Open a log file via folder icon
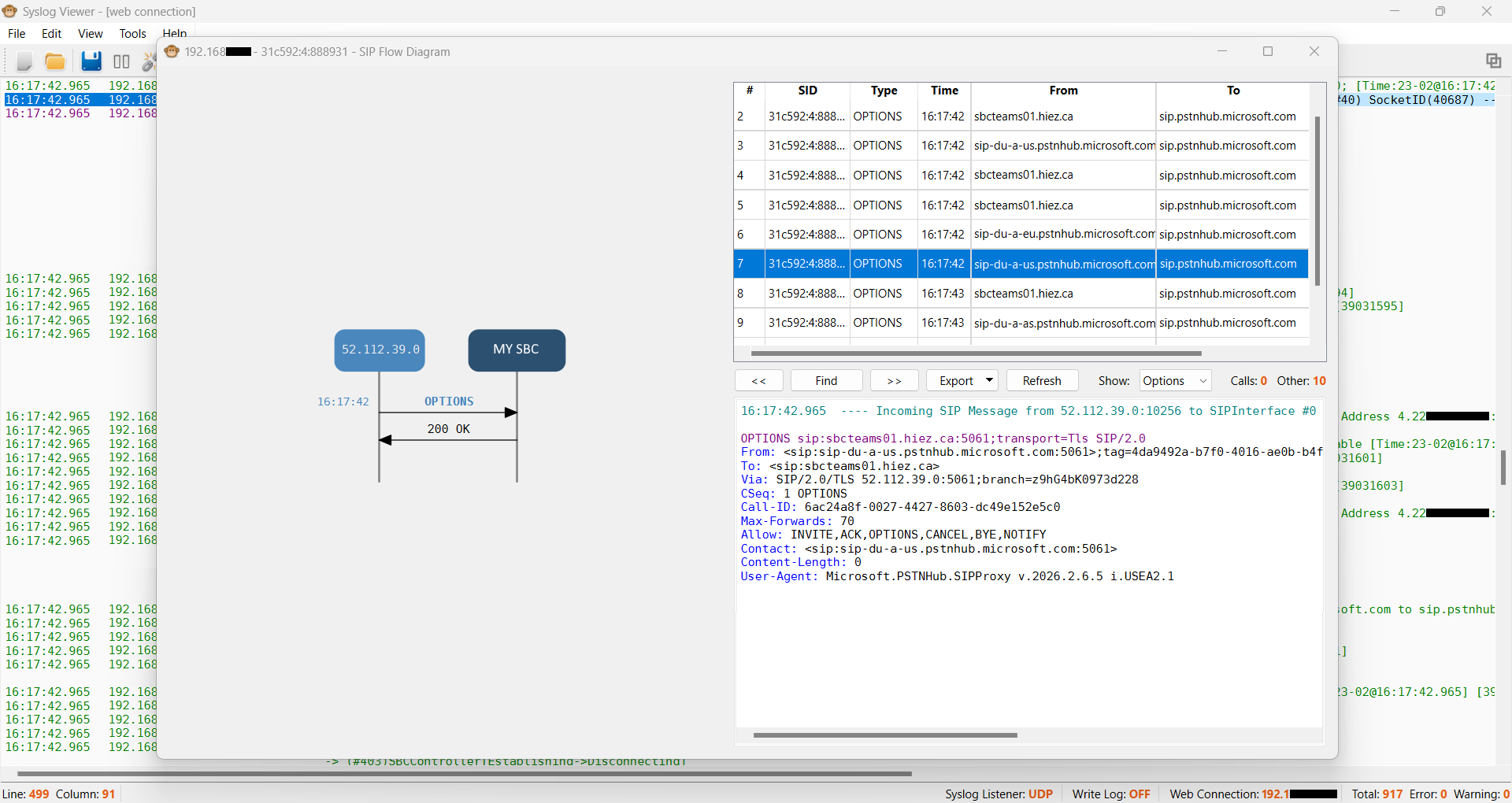This screenshot has width=1512, height=803. (55, 61)
